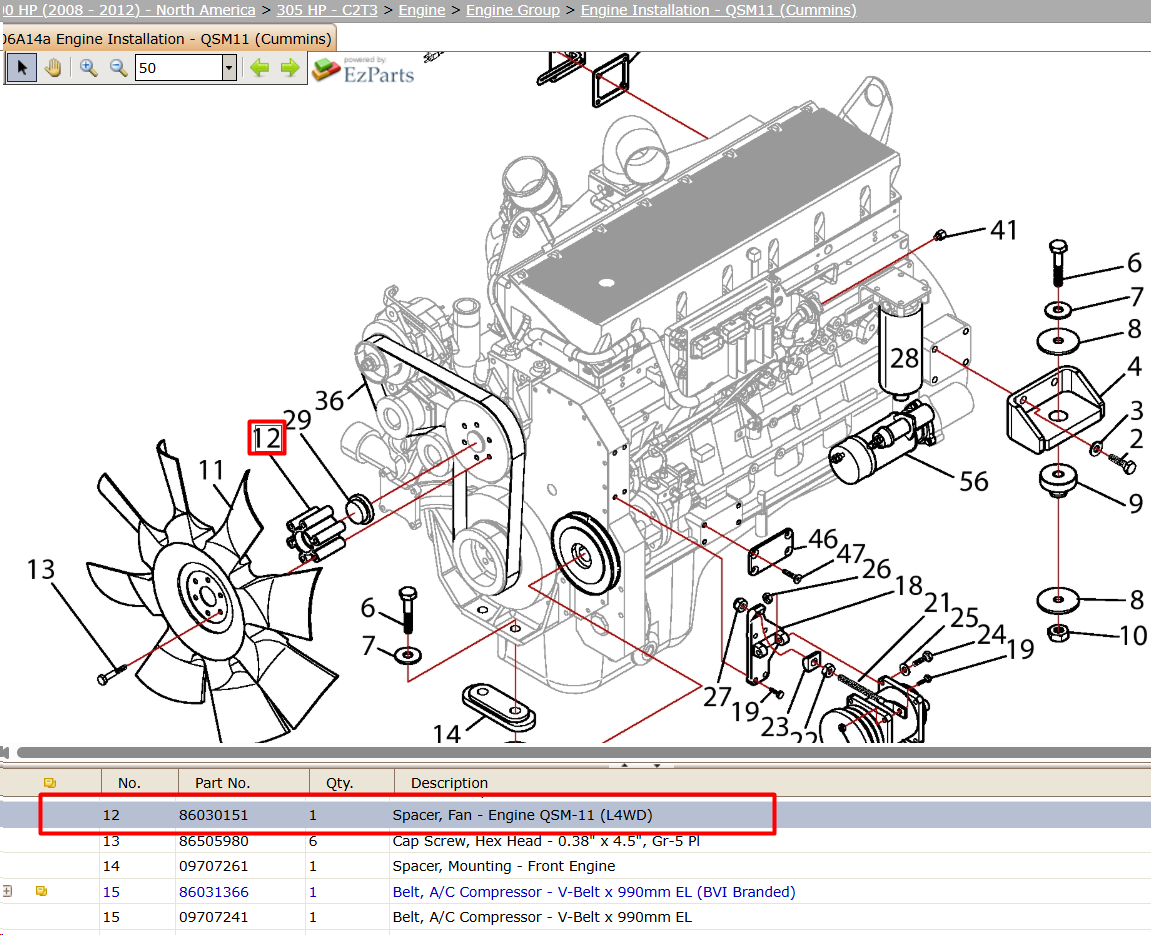This screenshot has height=935, width=1151.
Task: Select the pointer arrow tool
Action: (x=22, y=68)
